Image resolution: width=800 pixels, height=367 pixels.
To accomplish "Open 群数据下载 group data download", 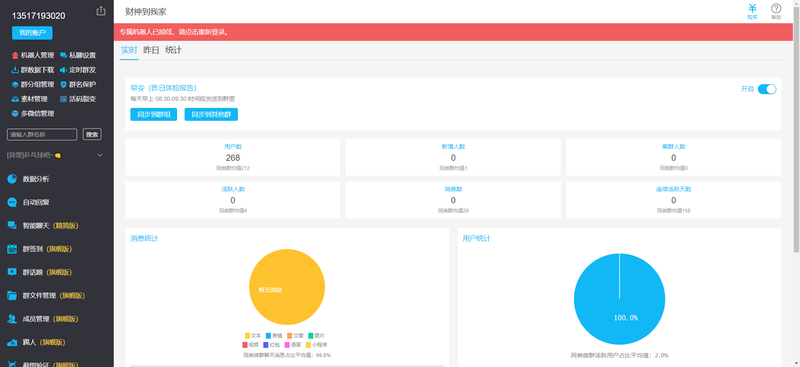I will (33, 70).
